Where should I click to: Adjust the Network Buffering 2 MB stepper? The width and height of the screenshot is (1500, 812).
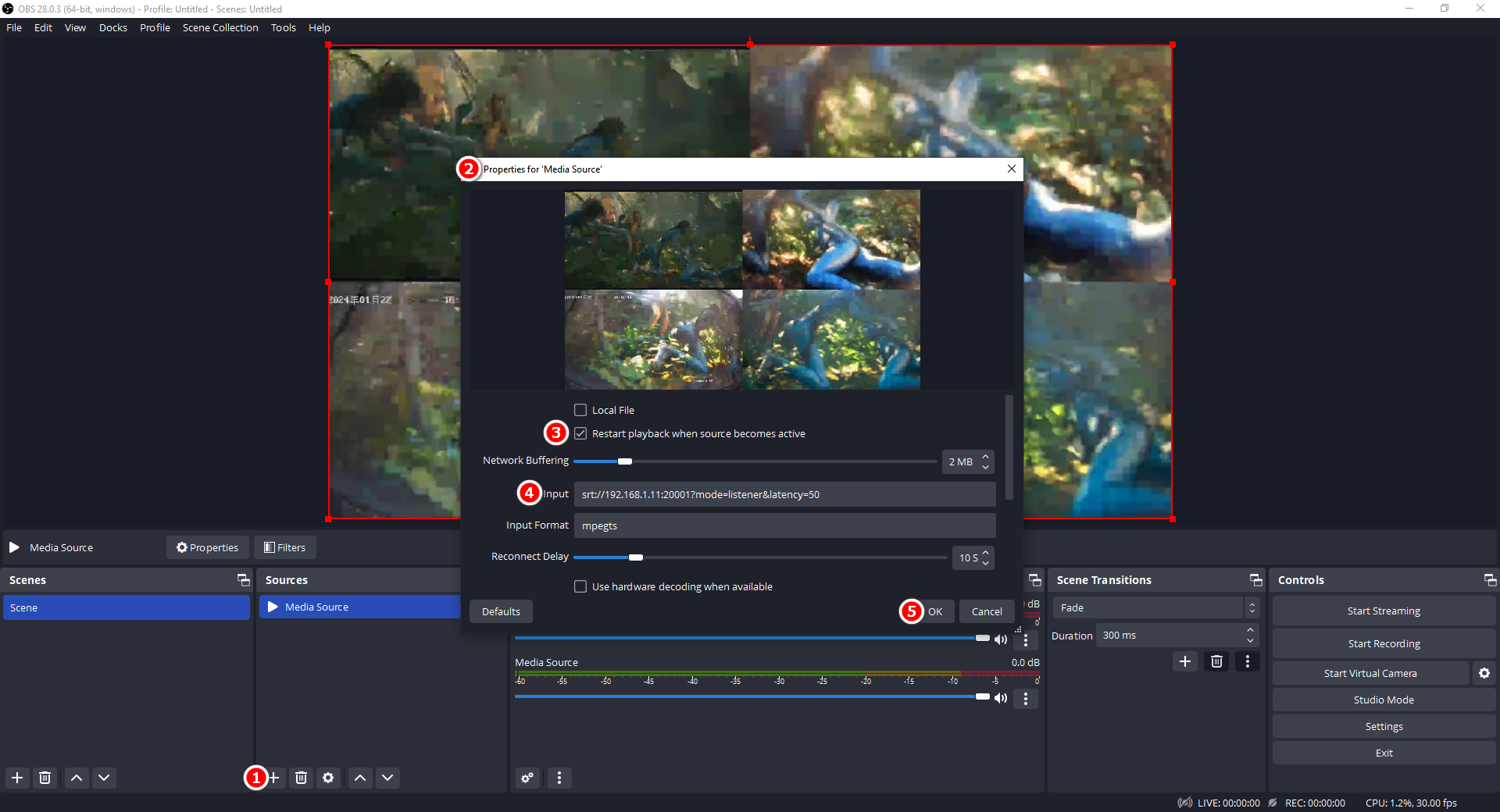[x=986, y=461]
